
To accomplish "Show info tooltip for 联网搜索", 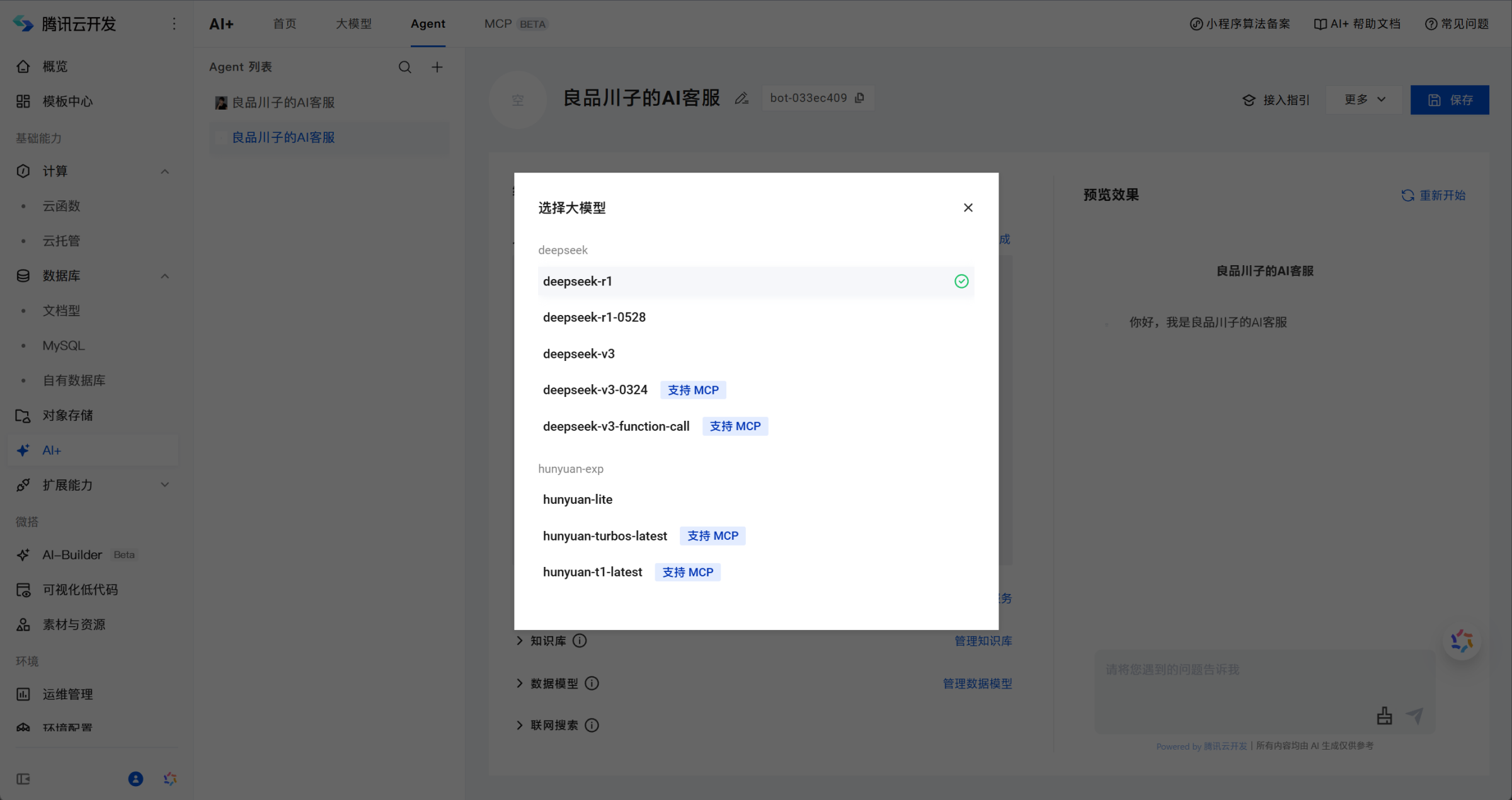I will point(592,725).
